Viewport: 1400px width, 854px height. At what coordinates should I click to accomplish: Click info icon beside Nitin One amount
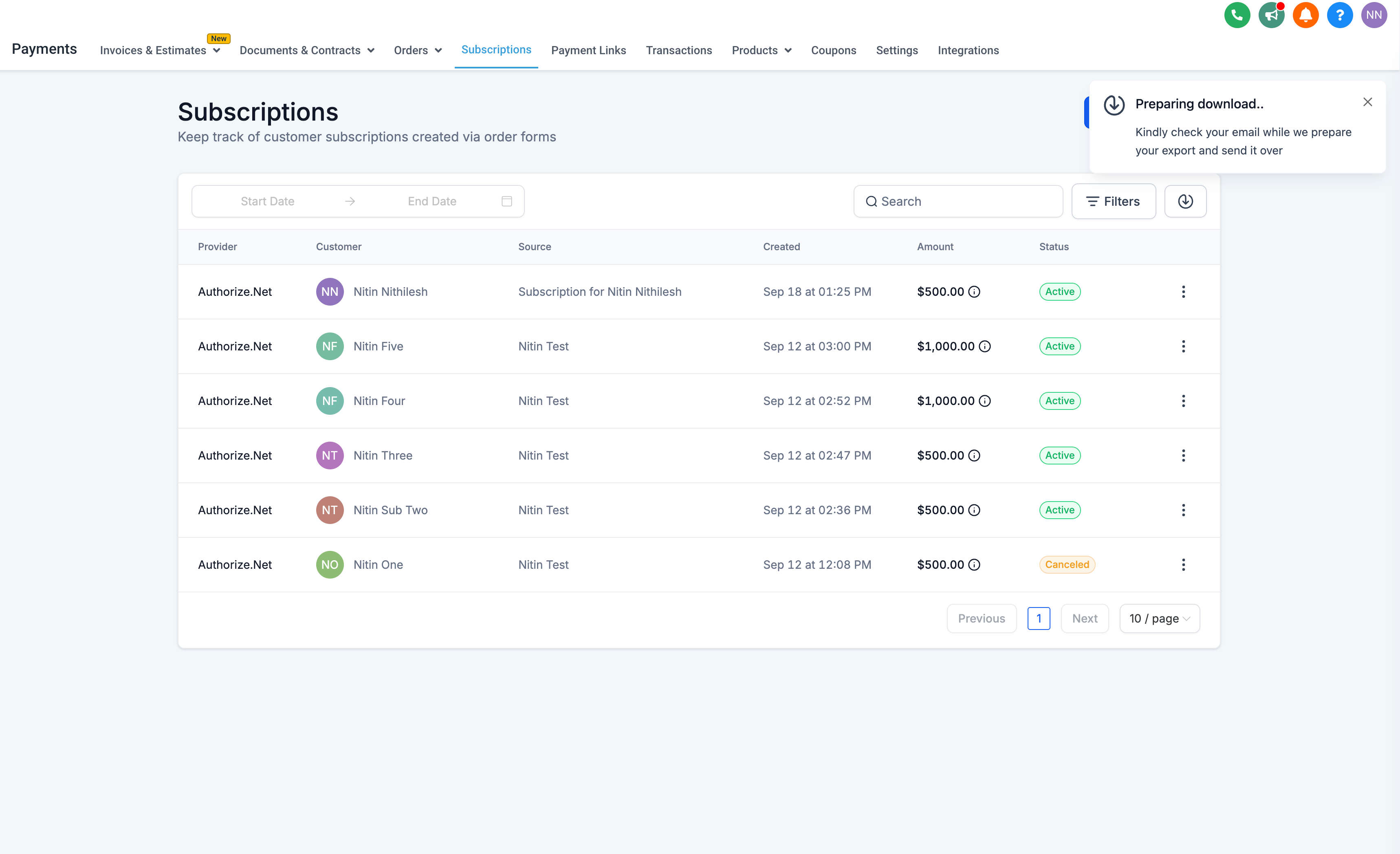pyautogui.click(x=974, y=565)
